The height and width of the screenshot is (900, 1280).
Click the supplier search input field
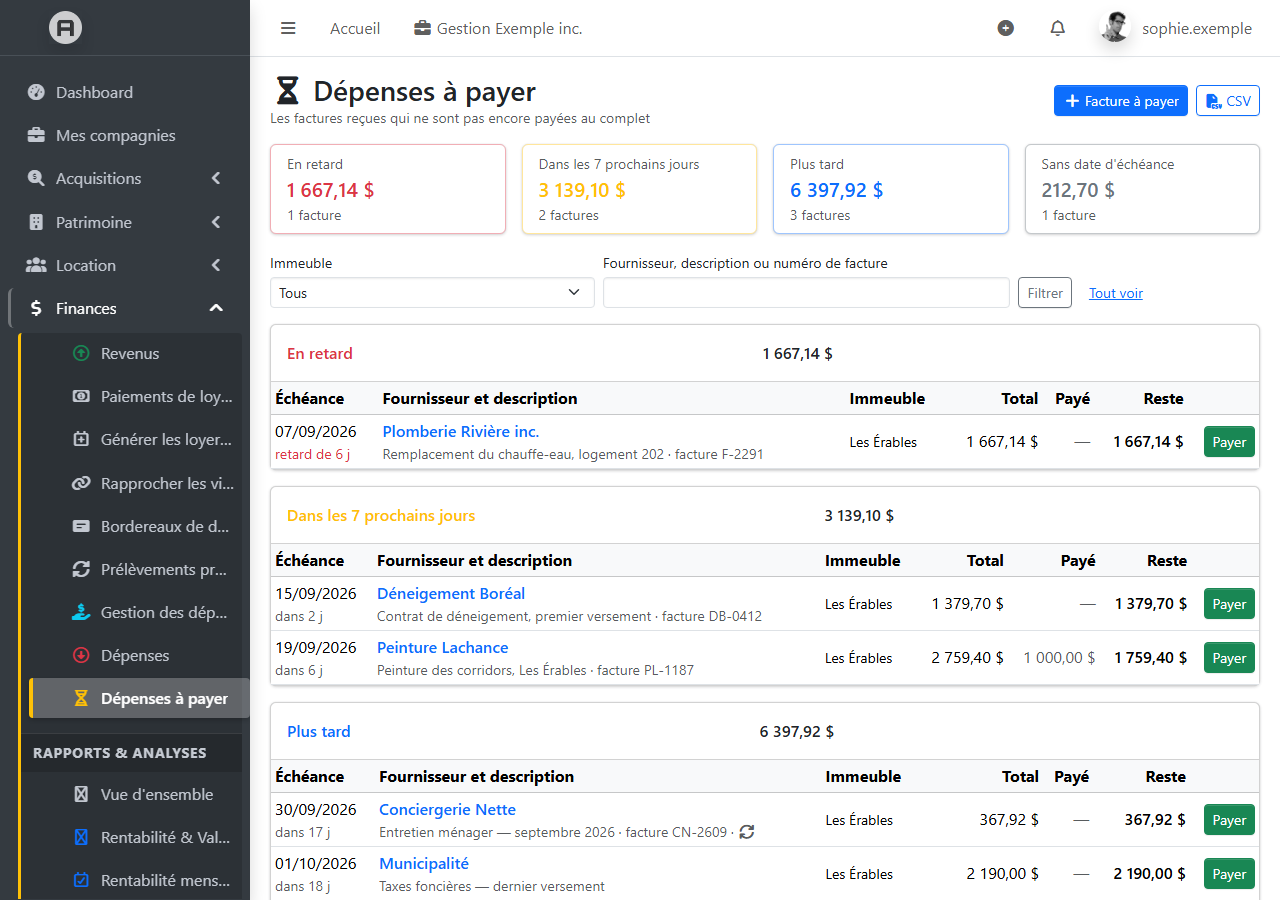coord(806,293)
